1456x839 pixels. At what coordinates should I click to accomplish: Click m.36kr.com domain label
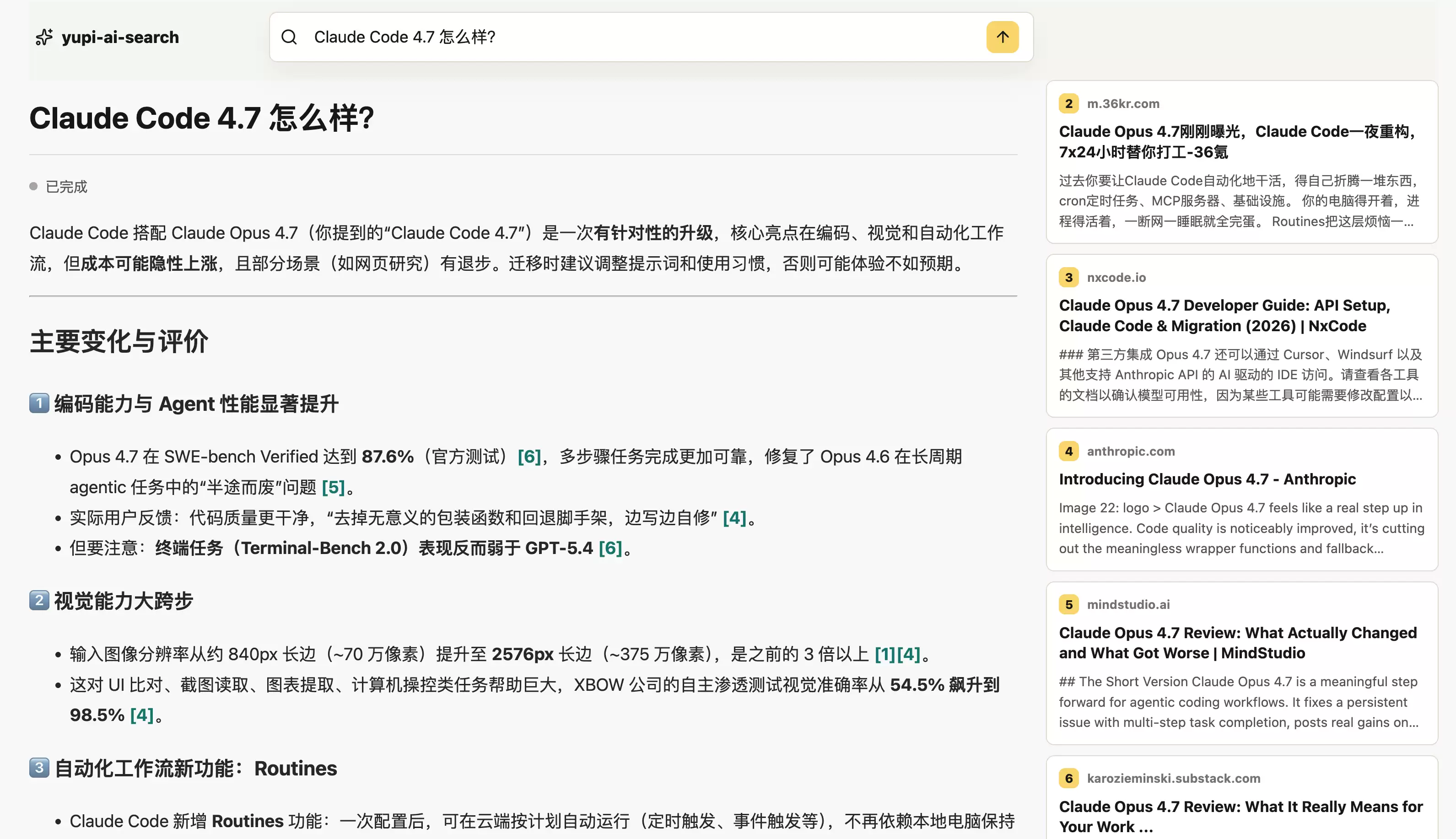pos(1123,104)
